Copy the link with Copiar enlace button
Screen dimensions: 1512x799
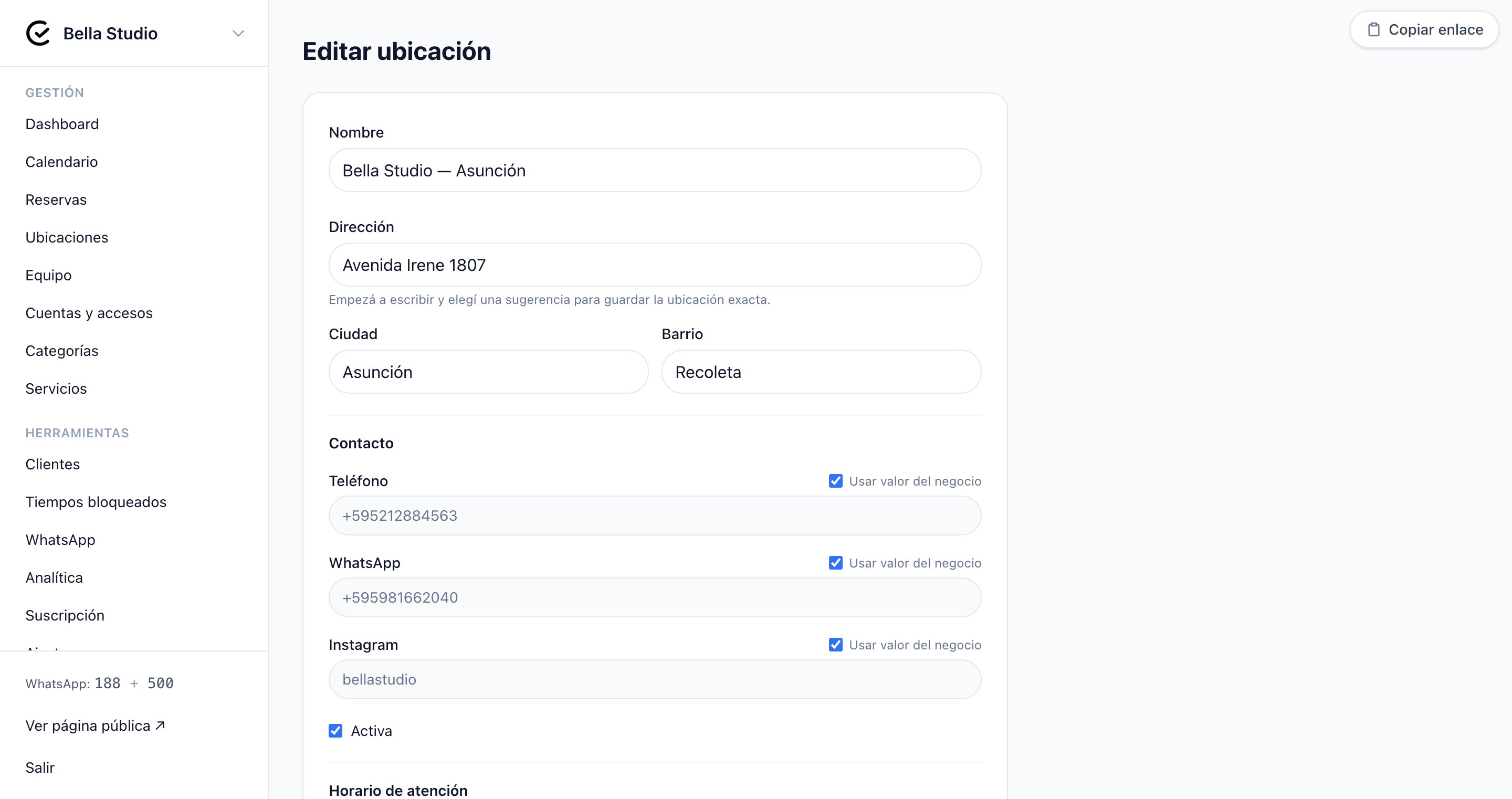coord(1424,29)
